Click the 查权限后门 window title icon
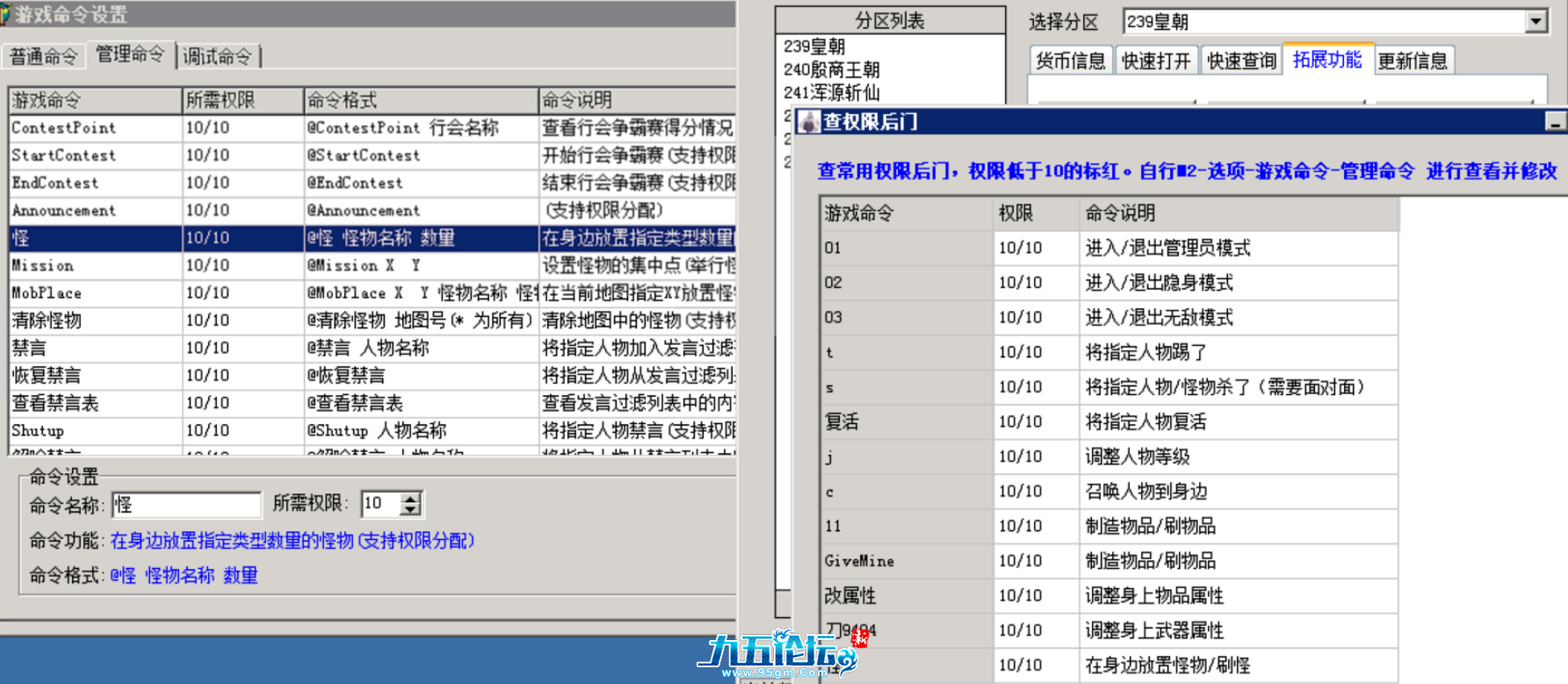The image size is (1568, 684). click(808, 121)
